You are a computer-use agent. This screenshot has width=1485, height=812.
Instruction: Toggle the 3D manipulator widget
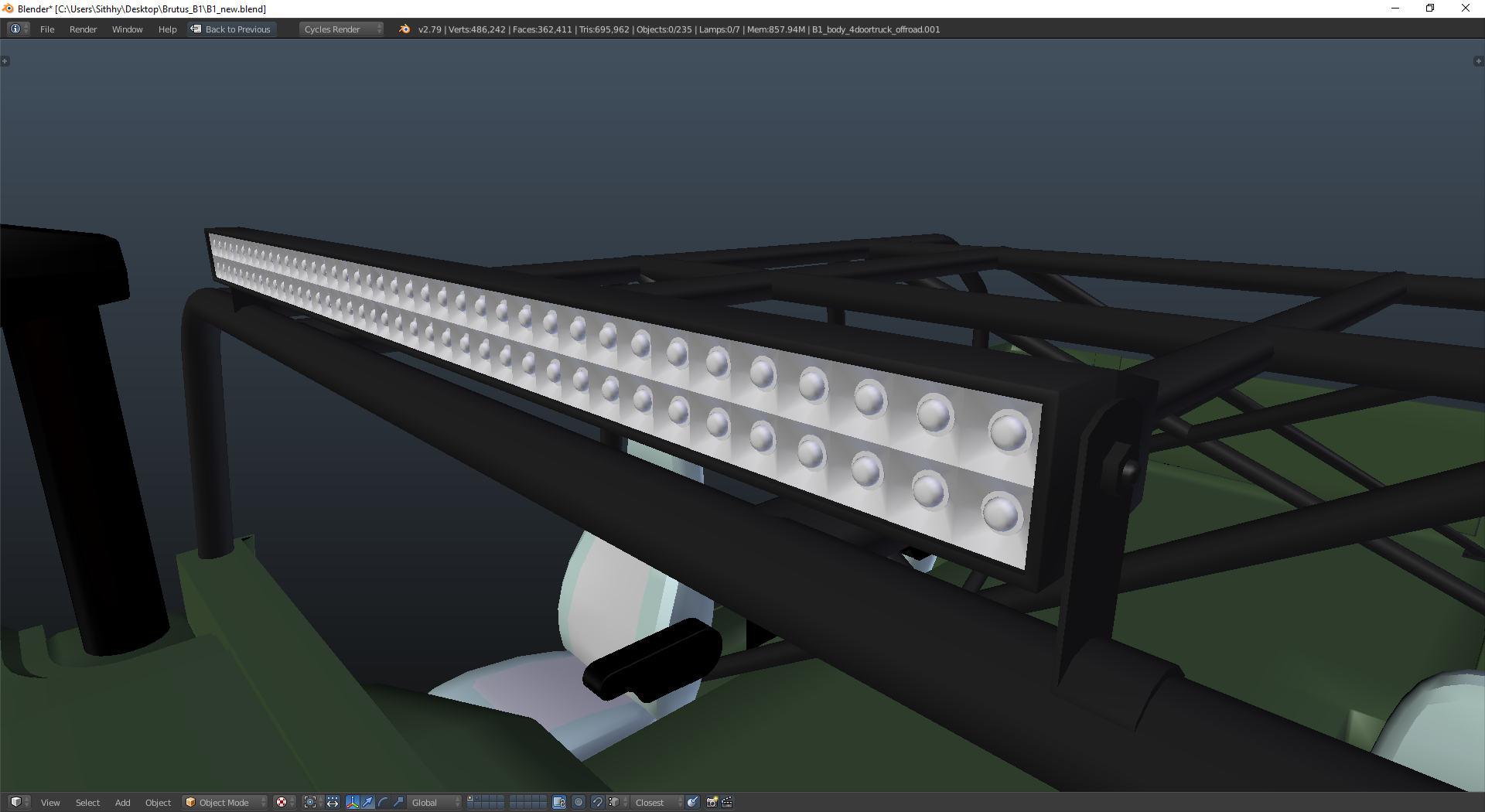[353, 802]
